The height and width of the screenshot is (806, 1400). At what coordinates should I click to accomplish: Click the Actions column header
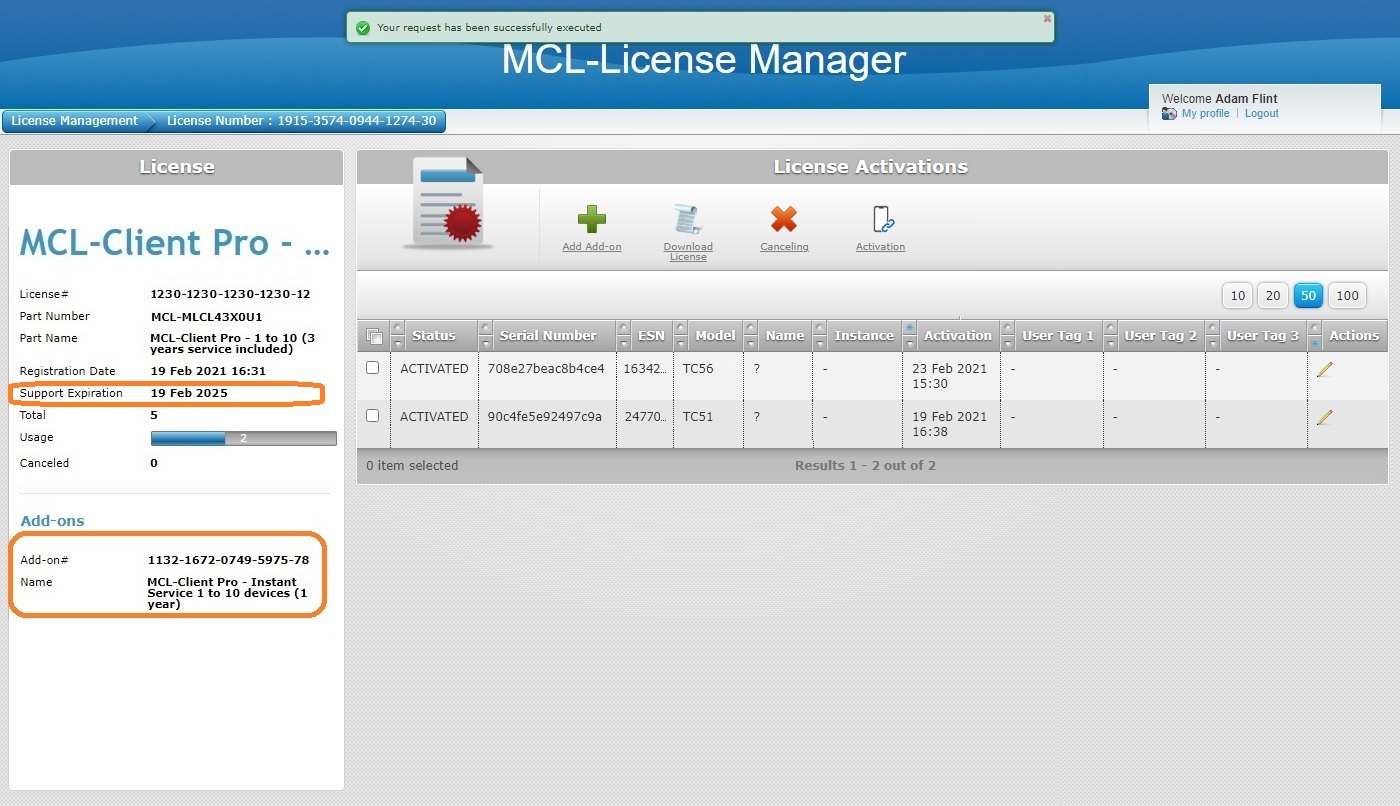tap(1354, 336)
